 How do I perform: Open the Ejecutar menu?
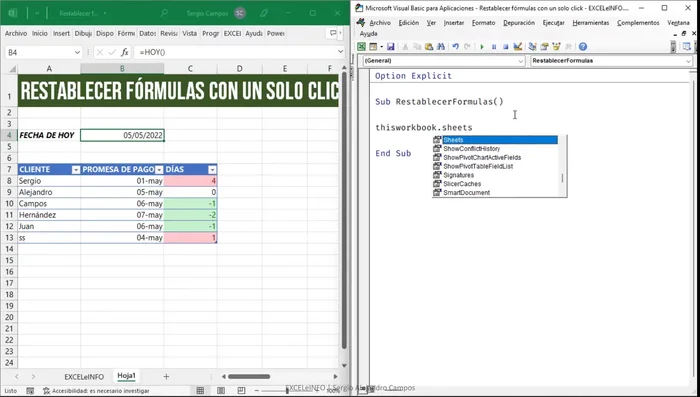coord(554,23)
